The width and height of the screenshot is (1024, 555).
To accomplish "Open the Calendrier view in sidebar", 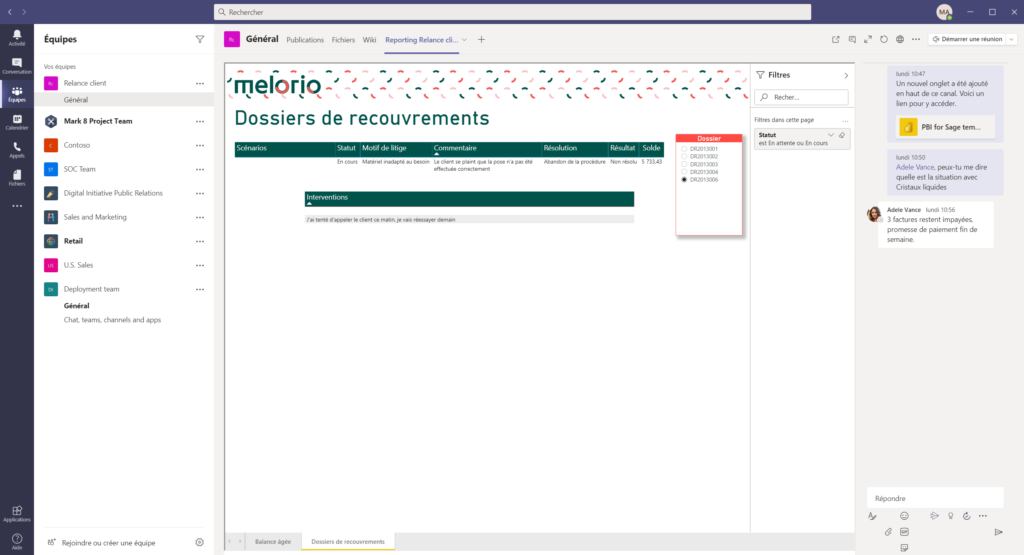I will click(x=17, y=122).
